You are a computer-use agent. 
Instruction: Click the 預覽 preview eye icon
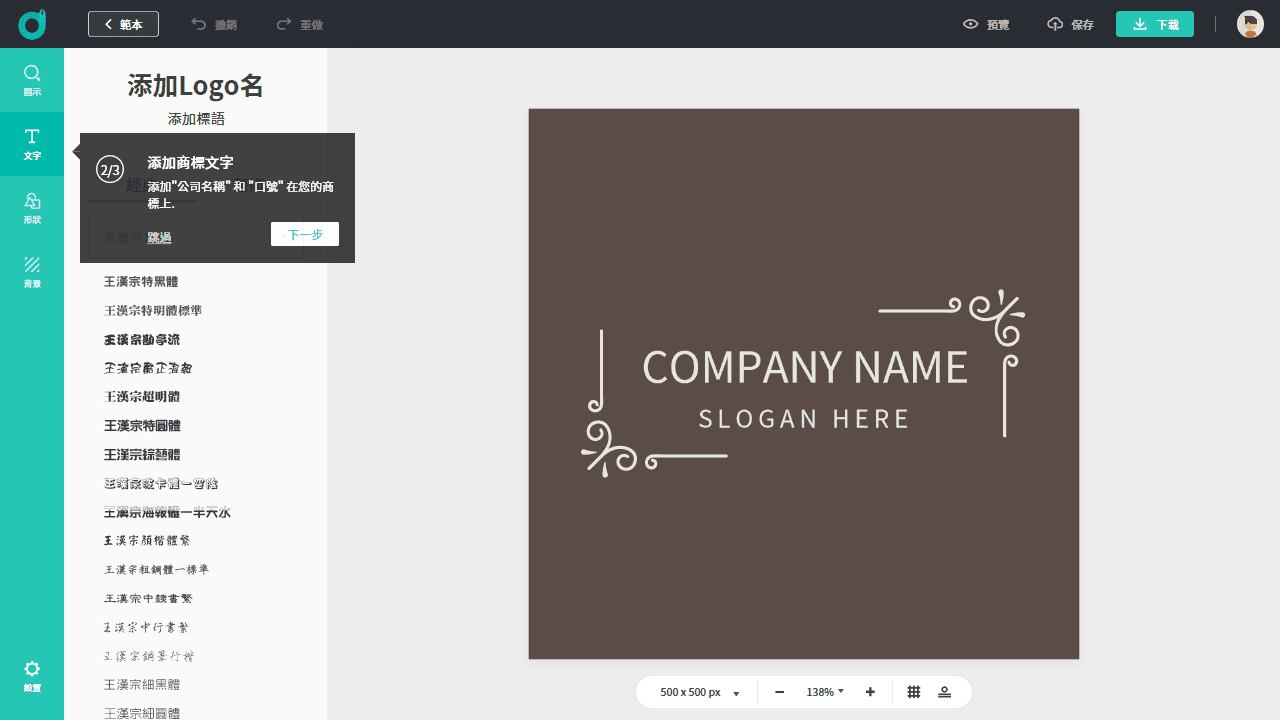pos(970,24)
